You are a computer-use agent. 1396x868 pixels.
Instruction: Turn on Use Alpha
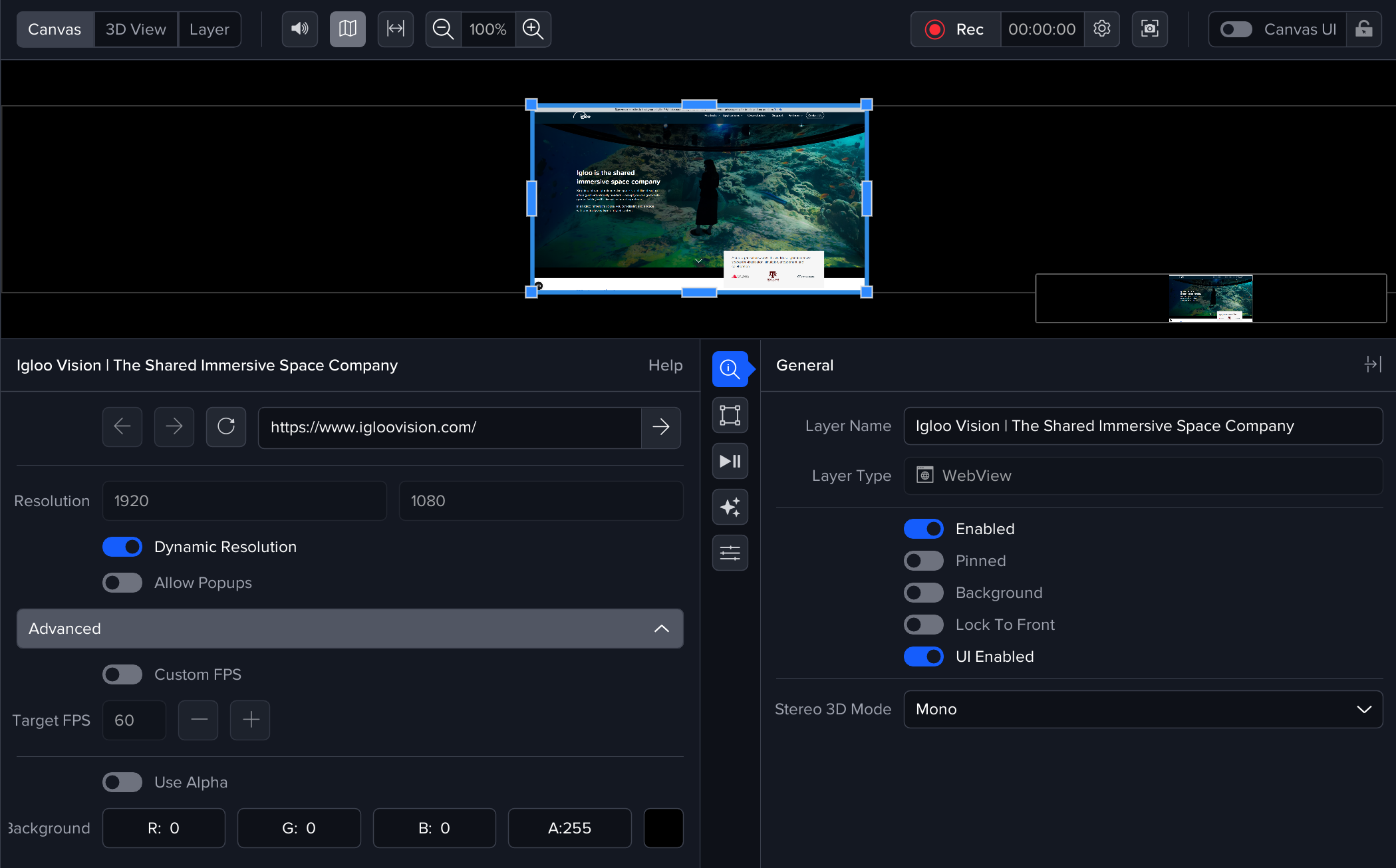122,782
